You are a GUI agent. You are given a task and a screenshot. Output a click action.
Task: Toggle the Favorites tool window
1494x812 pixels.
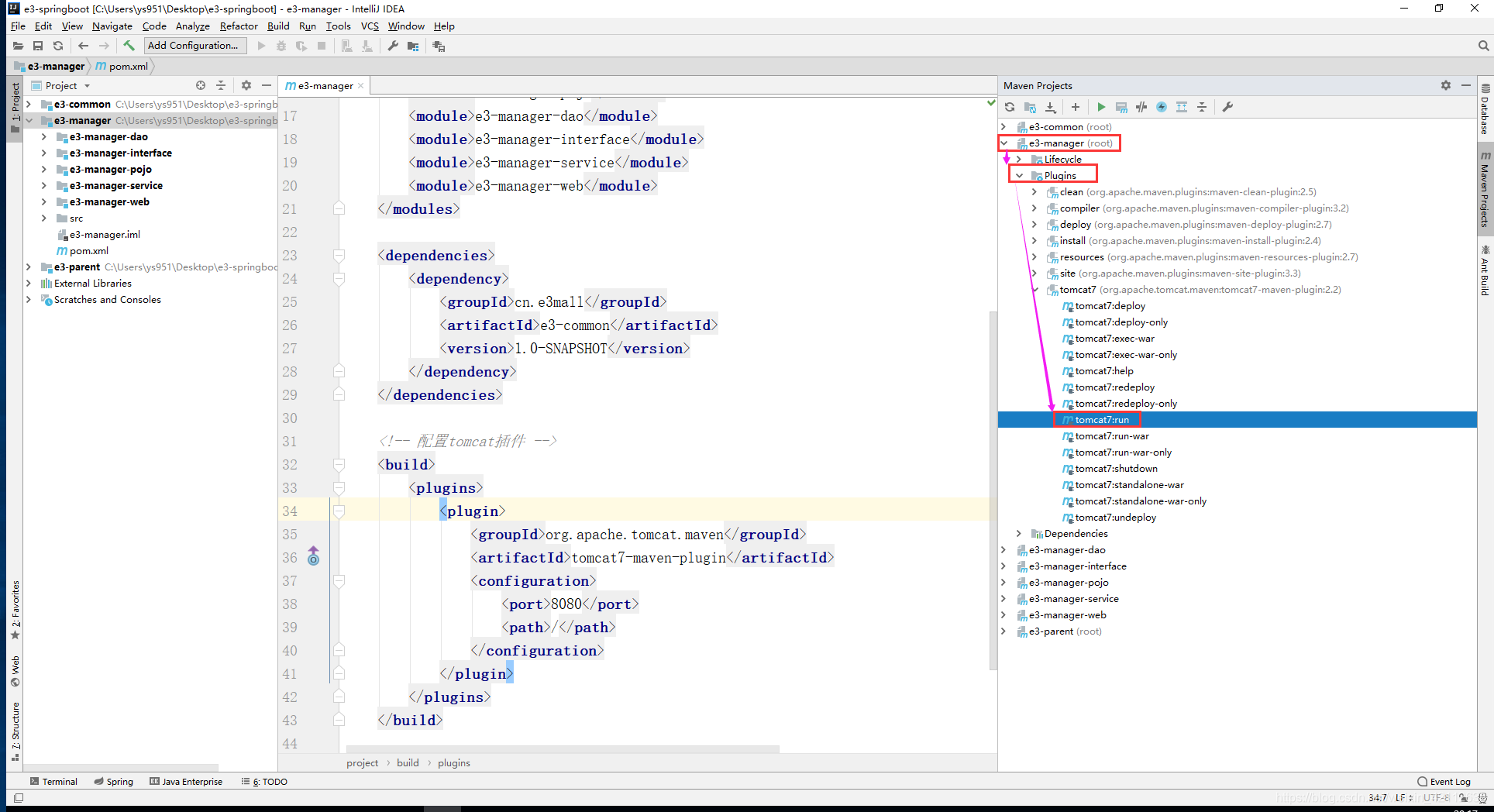coord(15,611)
